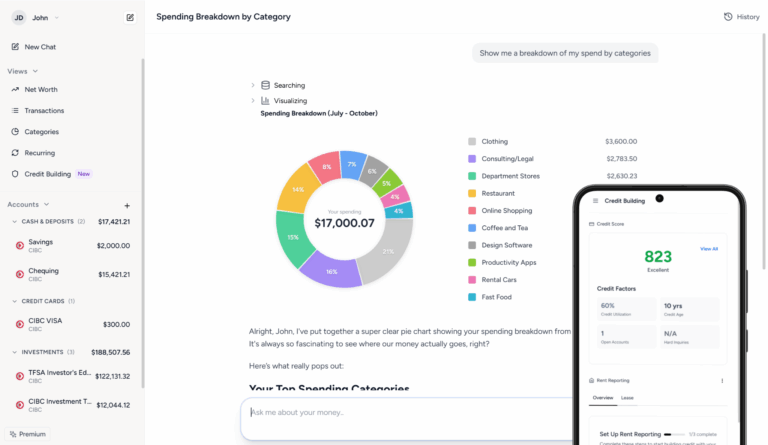Start a New Chat
The width and height of the screenshot is (768, 445).
[x=40, y=47]
